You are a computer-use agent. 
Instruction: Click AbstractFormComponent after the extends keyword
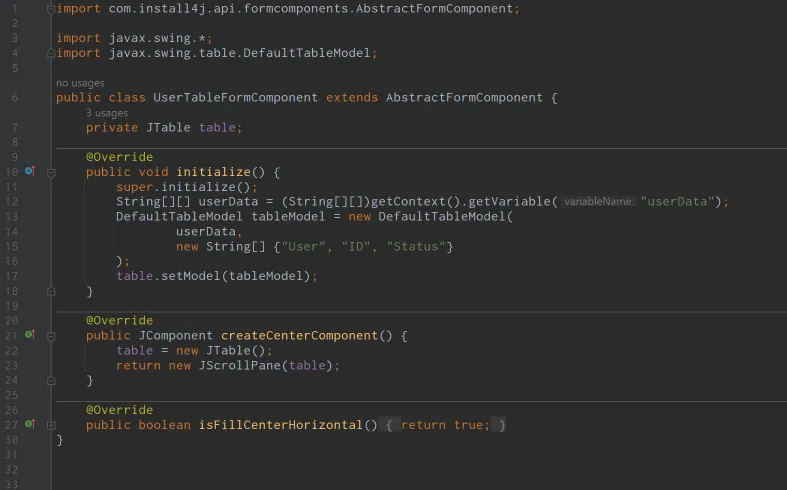coord(464,97)
